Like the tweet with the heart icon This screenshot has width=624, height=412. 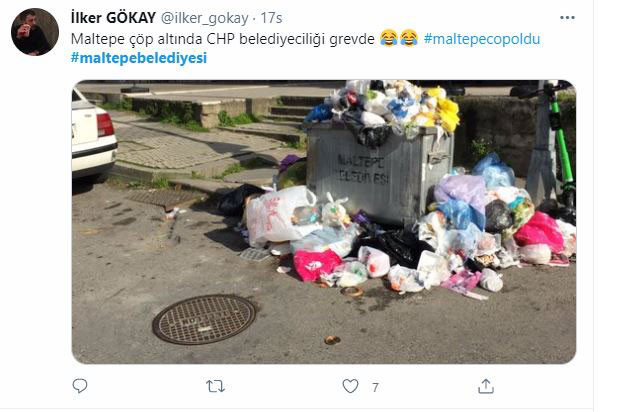coord(350,386)
